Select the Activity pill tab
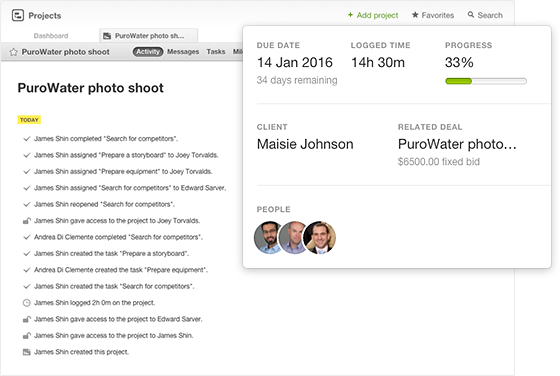The height and width of the screenshot is (376, 560). click(x=148, y=52)
